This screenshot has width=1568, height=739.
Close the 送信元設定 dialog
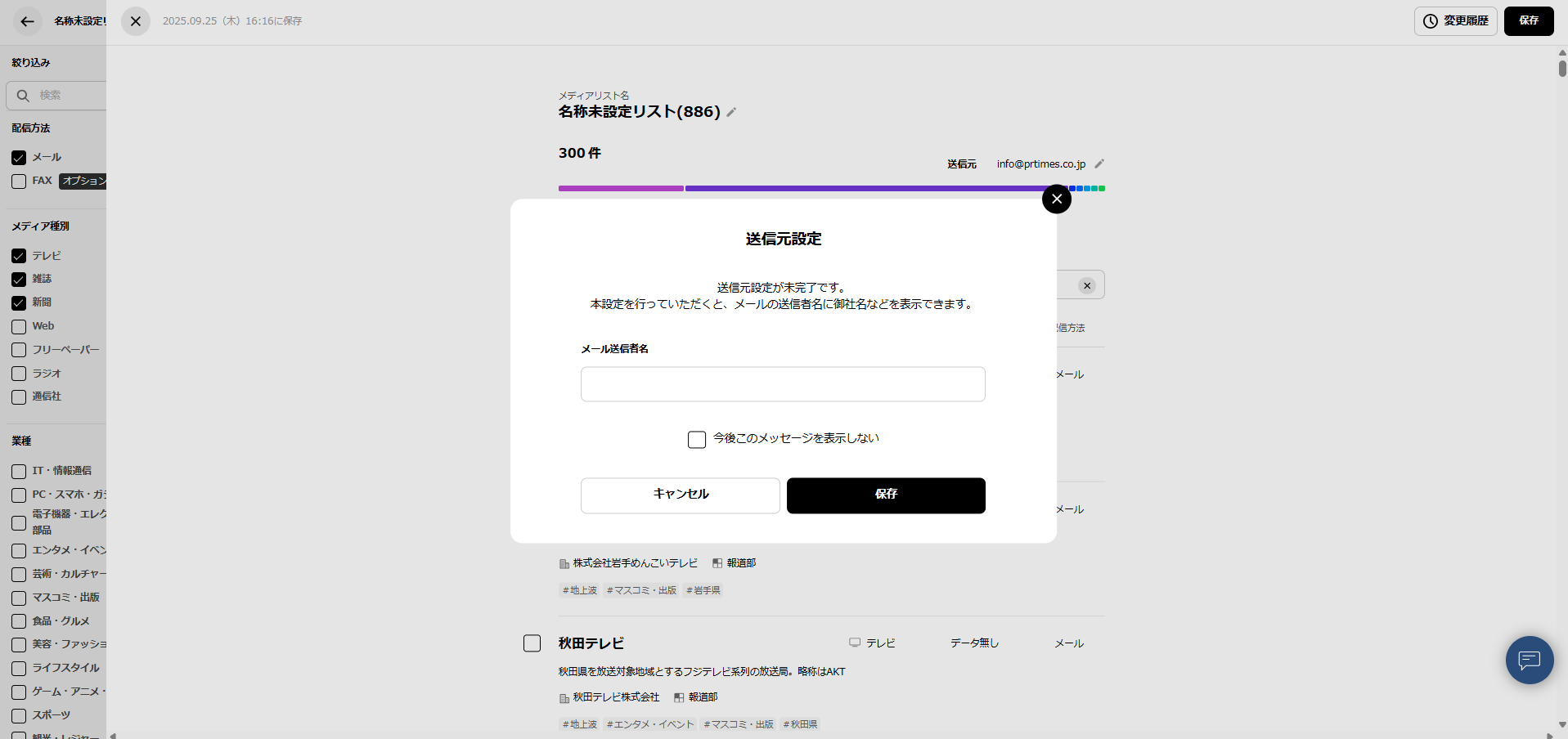pyautogui.click(x=1056, y=199)
